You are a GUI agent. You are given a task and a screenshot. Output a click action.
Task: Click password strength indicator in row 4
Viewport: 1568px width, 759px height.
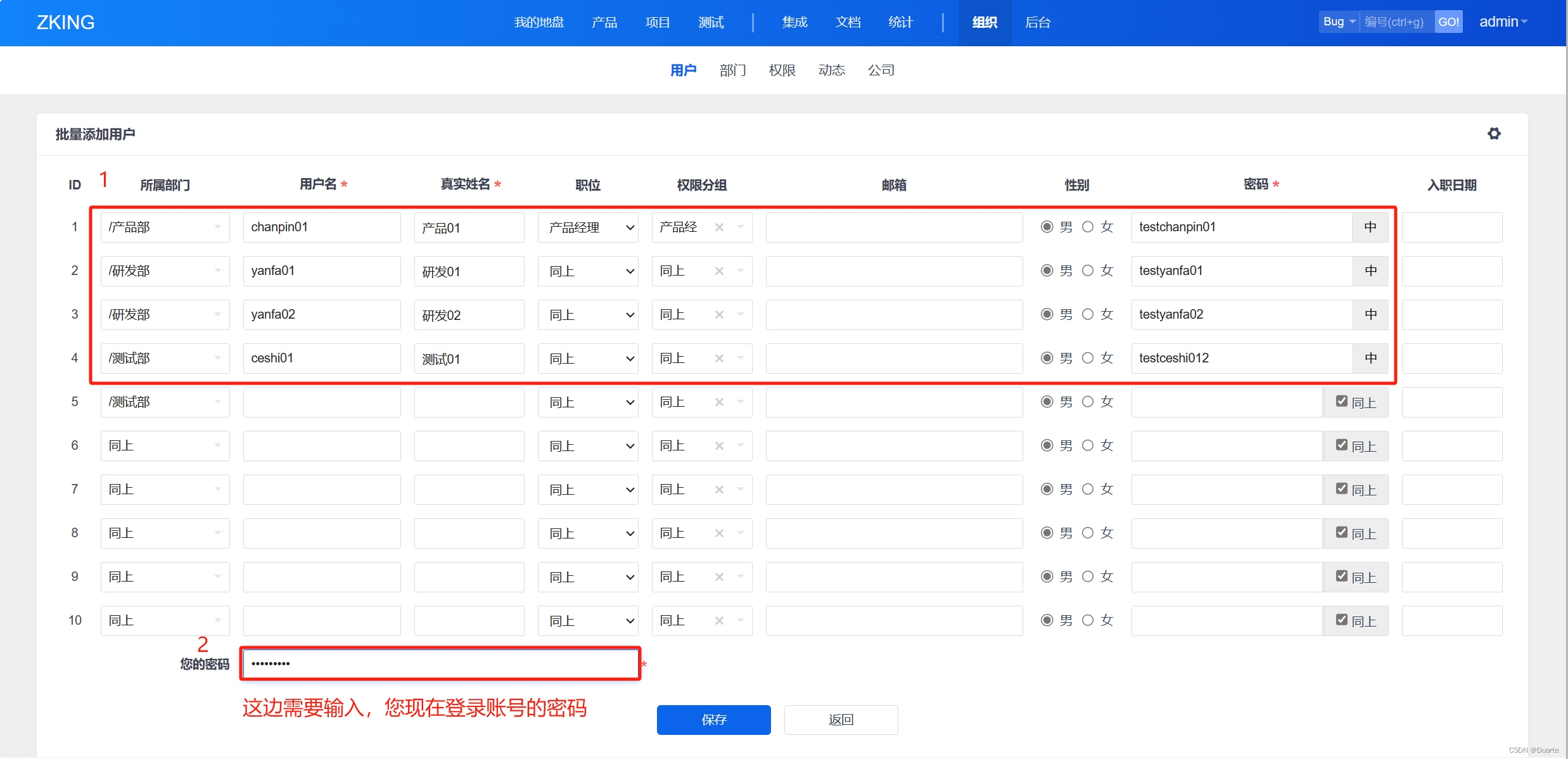pyautogui.click(x=1370, y=359)
